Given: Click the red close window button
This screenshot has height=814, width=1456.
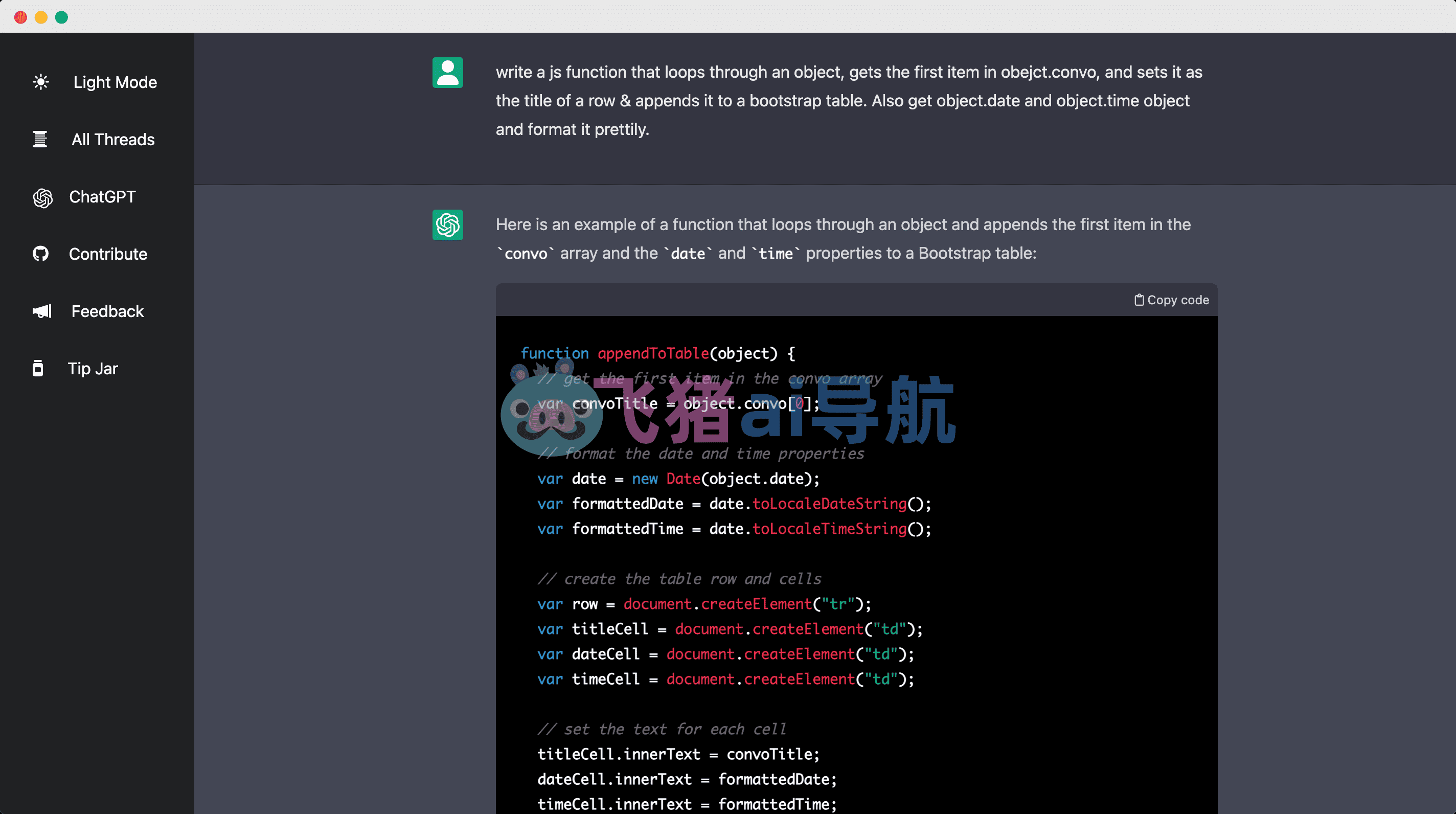Looking at the screenshot, I should pyautogui.click(x=21, y=17).
